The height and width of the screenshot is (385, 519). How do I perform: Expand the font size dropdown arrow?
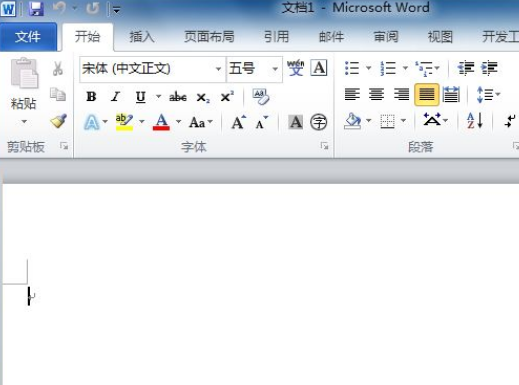pos(275,69)
